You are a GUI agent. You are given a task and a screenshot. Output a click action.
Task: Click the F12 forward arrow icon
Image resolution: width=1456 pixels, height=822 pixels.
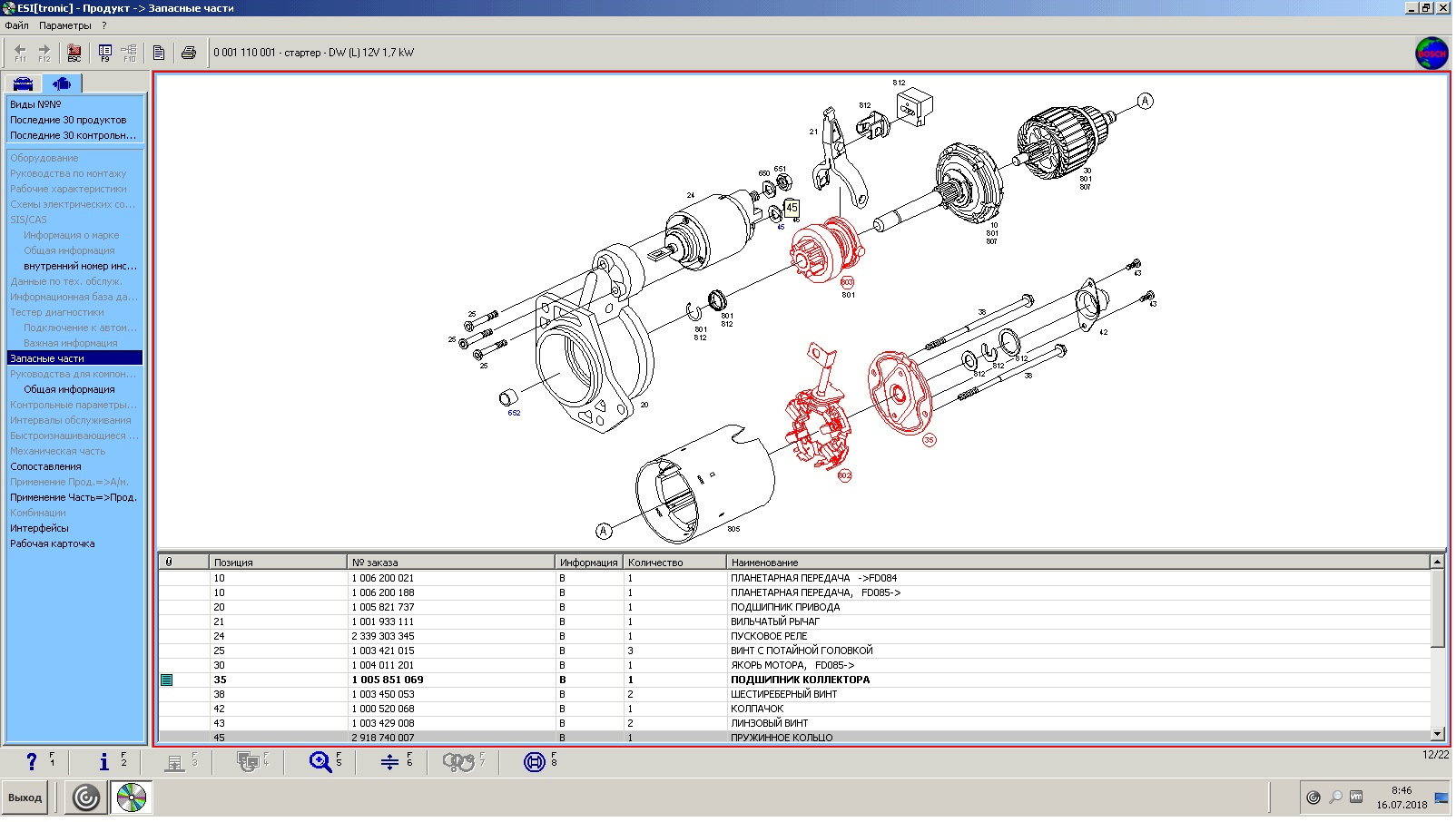pos(44,53)
